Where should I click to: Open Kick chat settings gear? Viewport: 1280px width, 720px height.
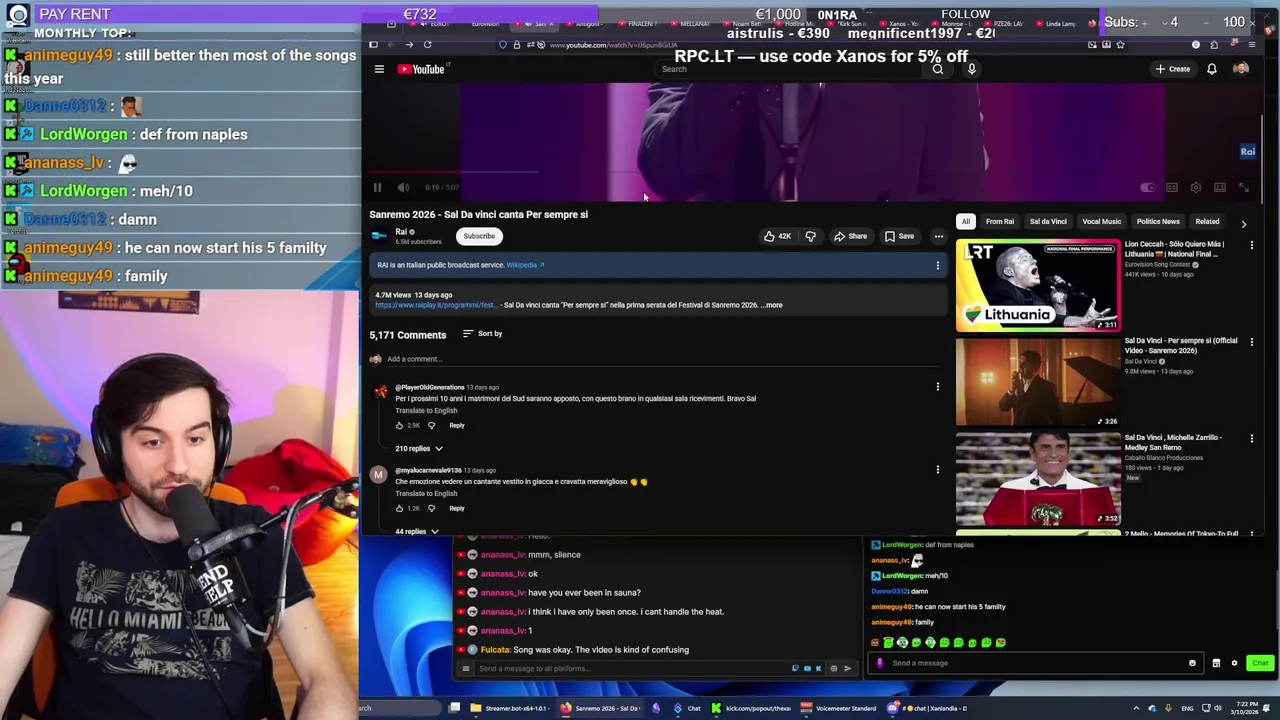1234,663
